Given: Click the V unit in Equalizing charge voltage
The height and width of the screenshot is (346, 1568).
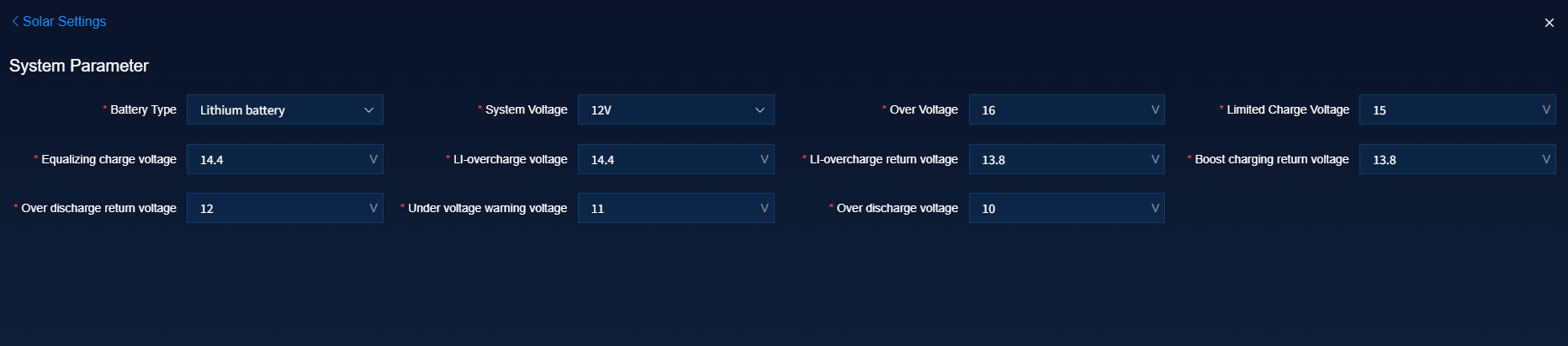Looking at the screenshot, I should coord(373,159).
